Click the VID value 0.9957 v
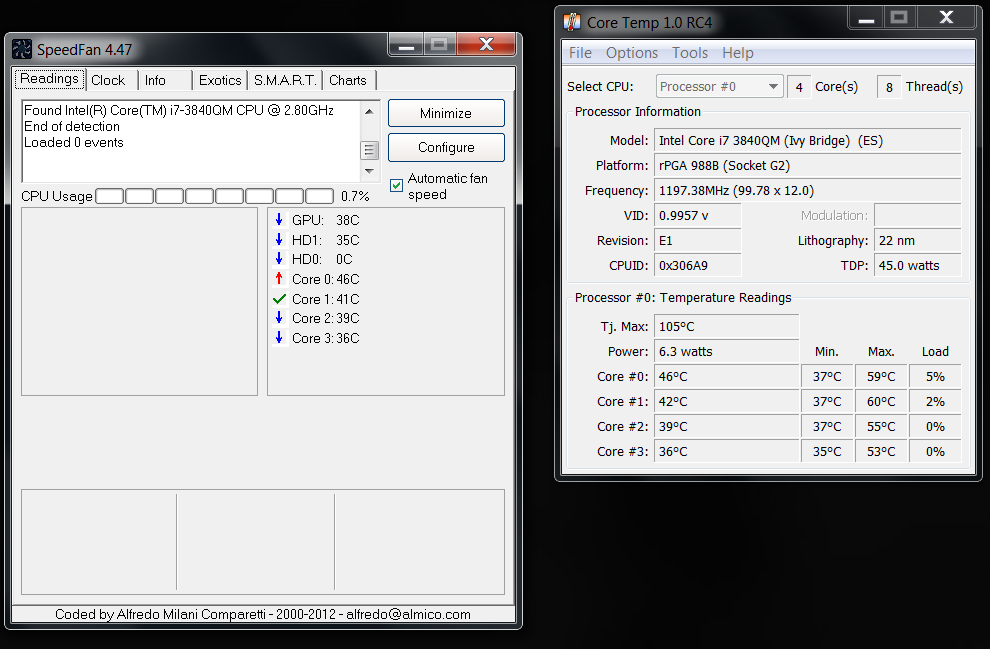Viewport: 990px width, 649px height. (698, 215)
